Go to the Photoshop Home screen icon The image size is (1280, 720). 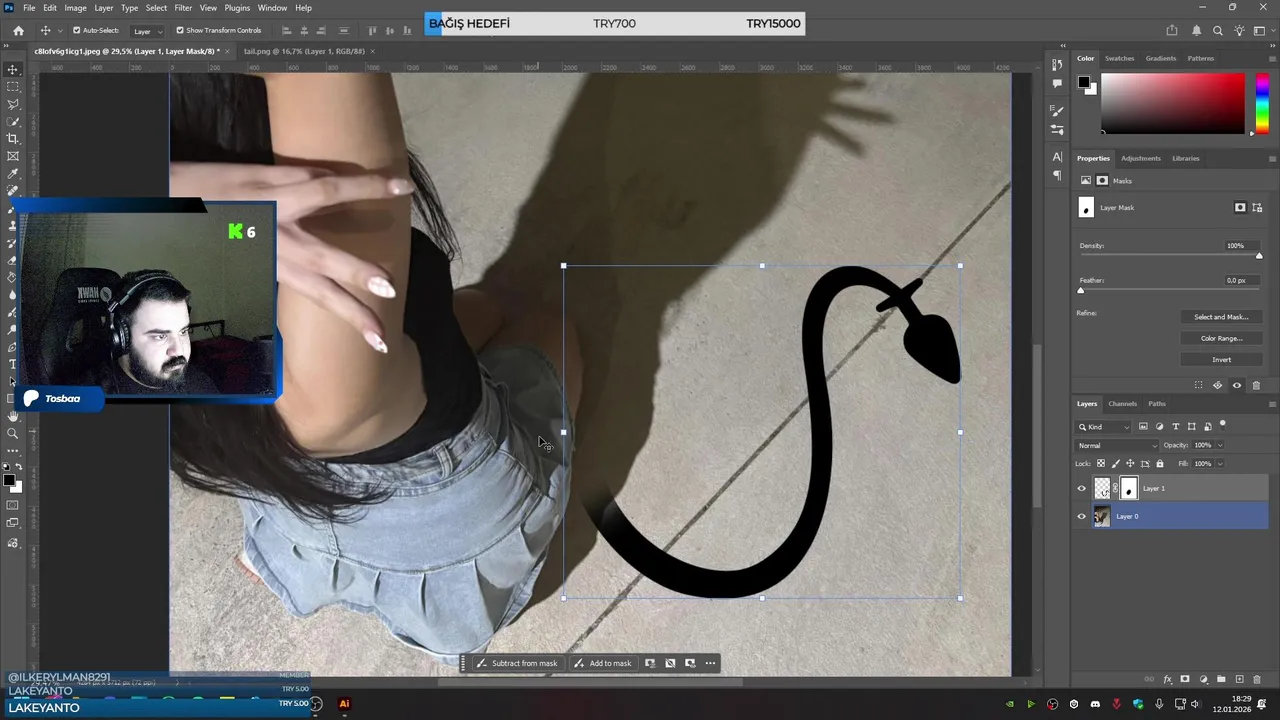(18, 30)
